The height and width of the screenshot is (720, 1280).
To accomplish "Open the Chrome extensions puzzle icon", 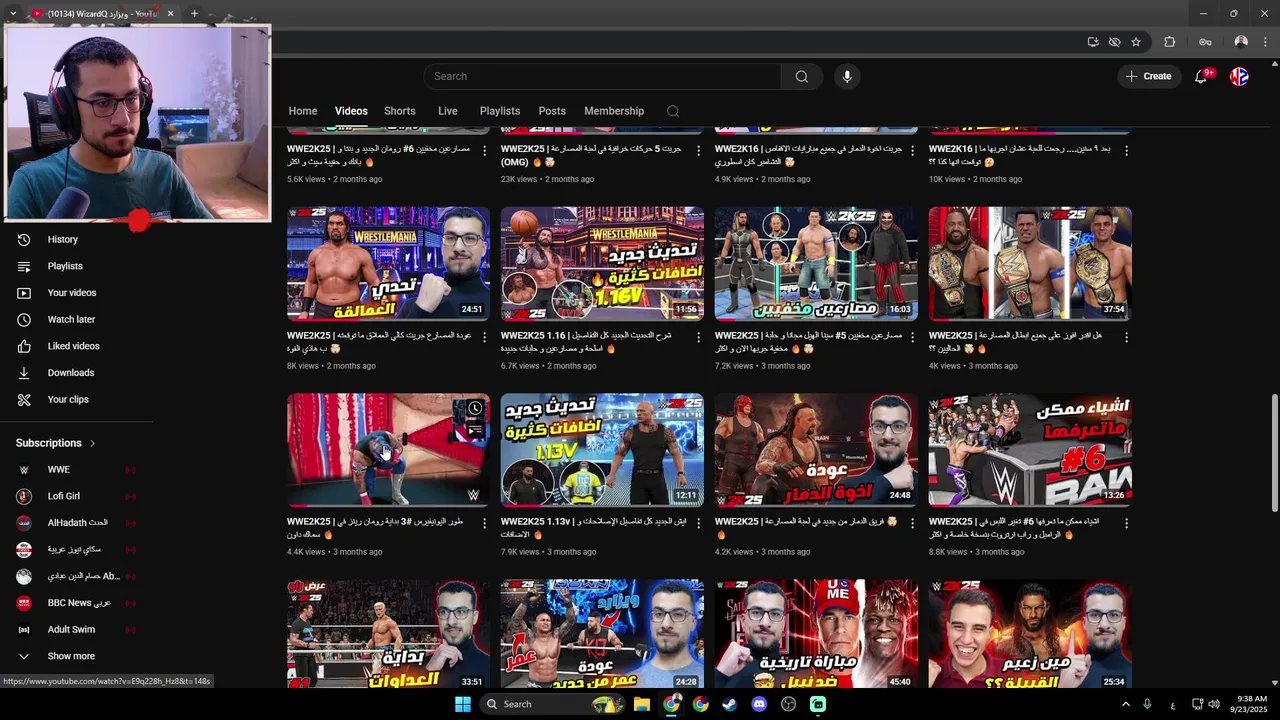I will tap(1169, 42).
